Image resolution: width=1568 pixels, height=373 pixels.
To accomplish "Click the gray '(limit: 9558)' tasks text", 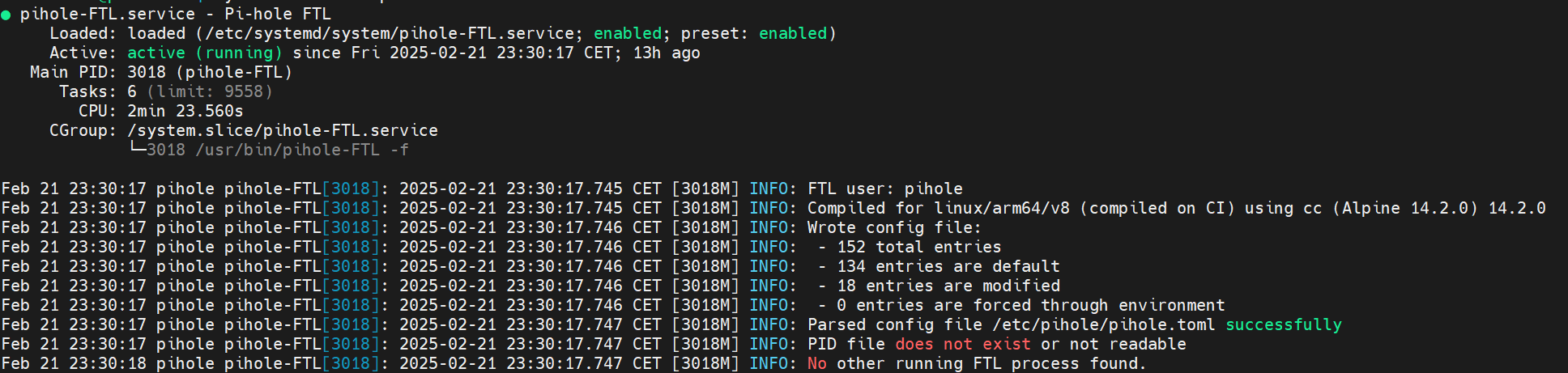I will (x=210, y=91).
